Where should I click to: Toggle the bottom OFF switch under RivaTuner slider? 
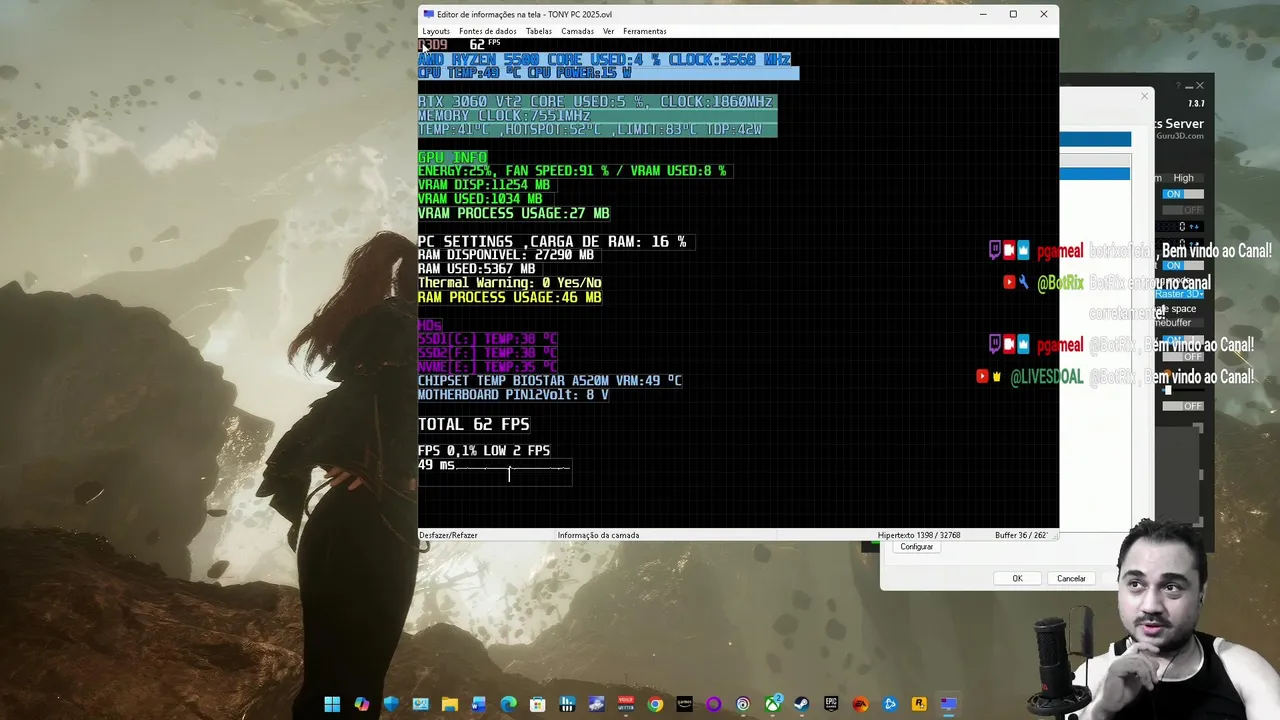[1183, 406]
